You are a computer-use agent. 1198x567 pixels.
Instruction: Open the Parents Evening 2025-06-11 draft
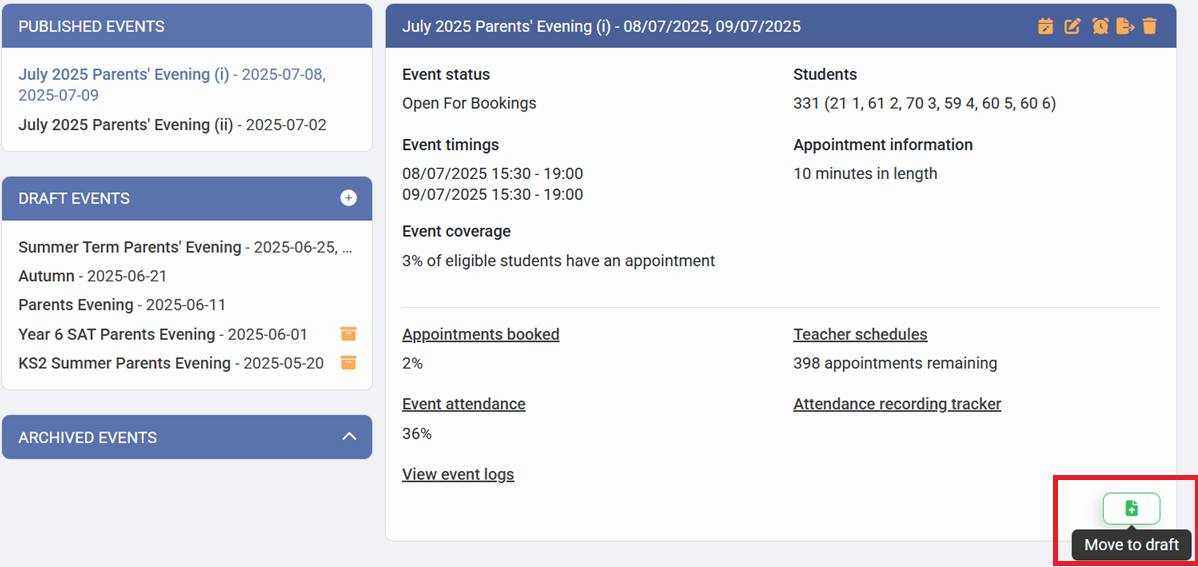[76, 305]
